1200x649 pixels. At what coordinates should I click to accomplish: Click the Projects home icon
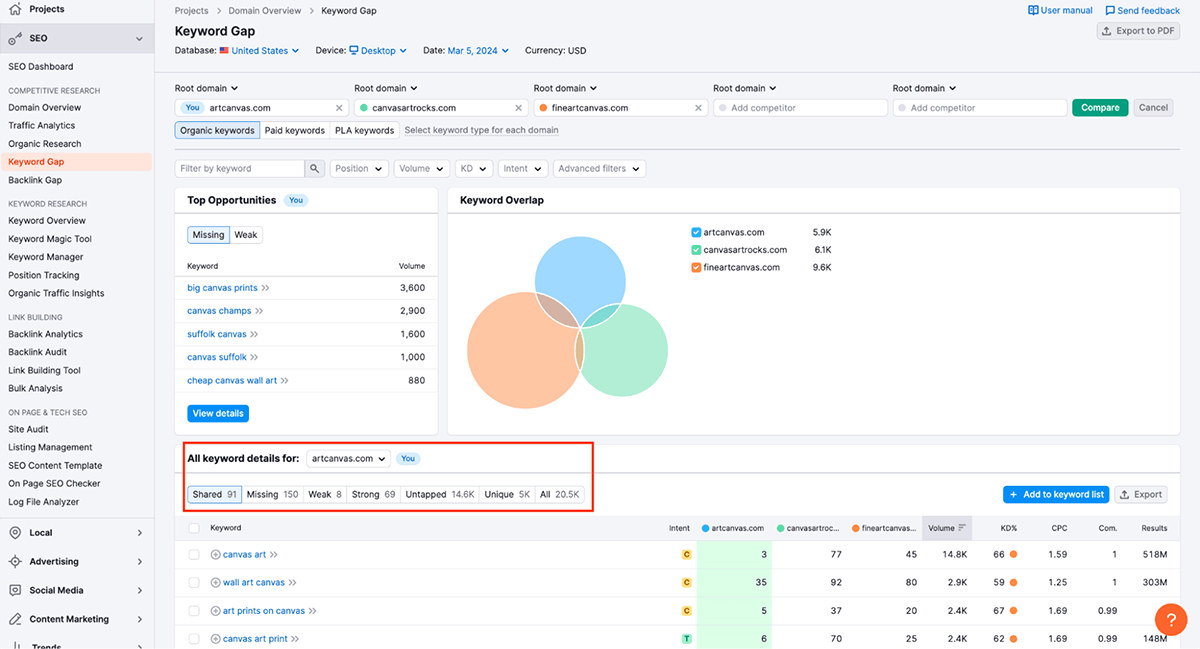(14, 10)
